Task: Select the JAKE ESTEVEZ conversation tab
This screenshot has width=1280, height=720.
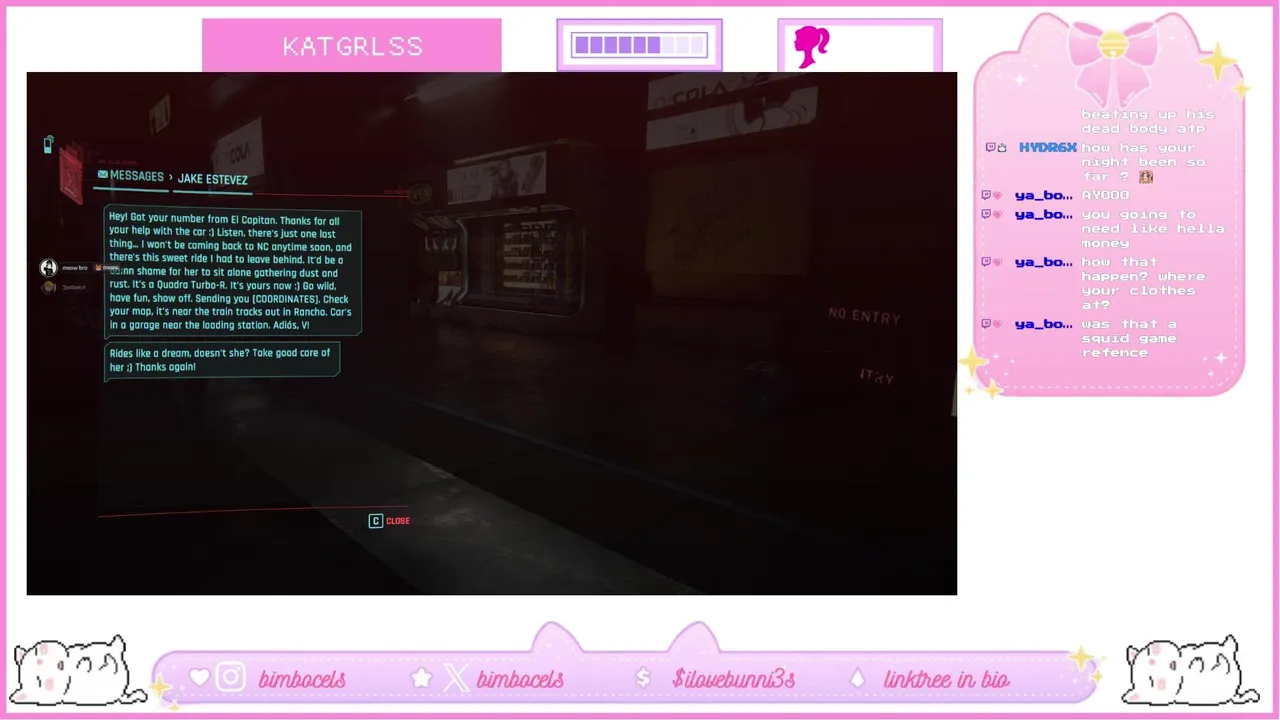Action: tap(212, 179)
